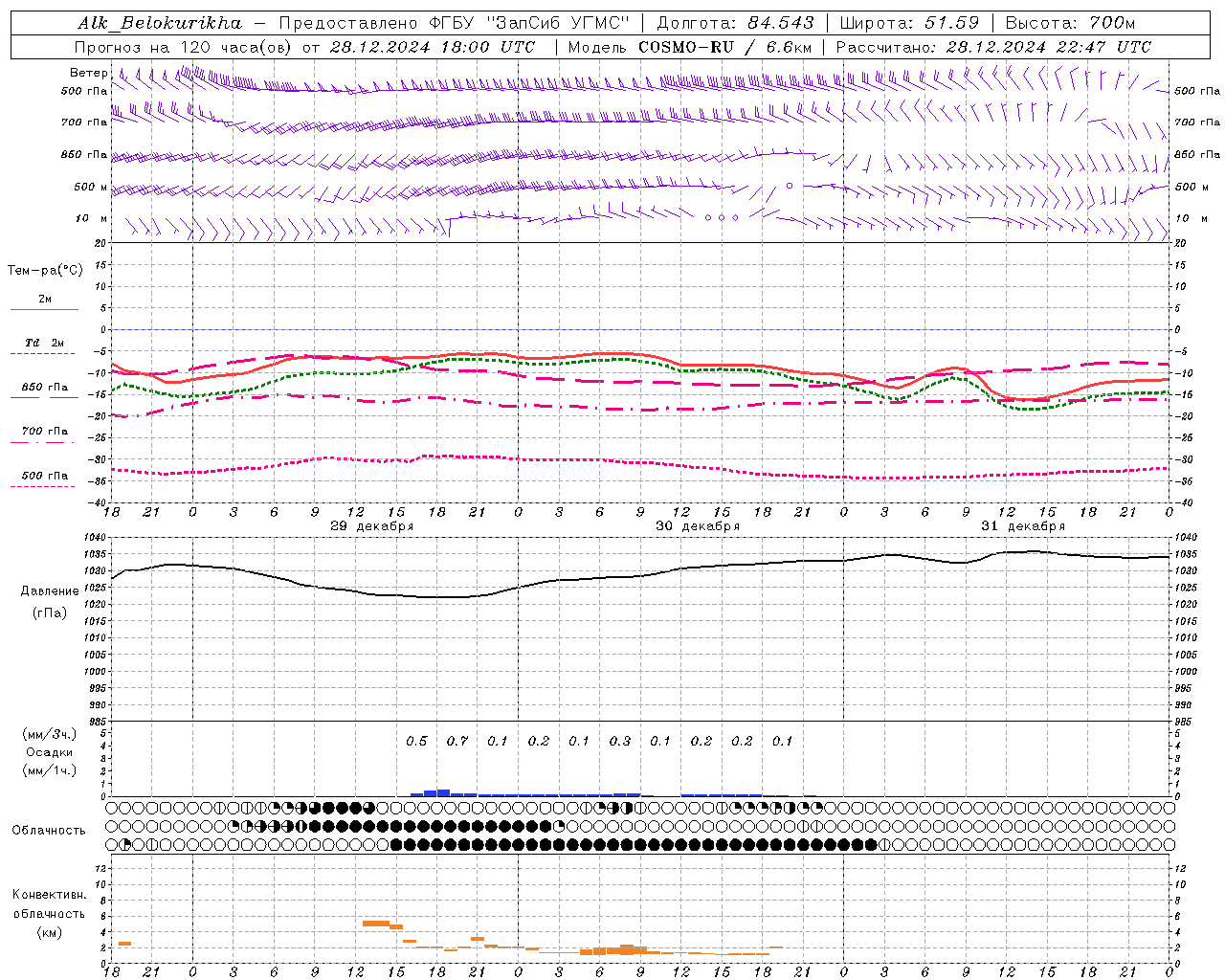Click the Ветер wind panel label

[x=88, y=73]
